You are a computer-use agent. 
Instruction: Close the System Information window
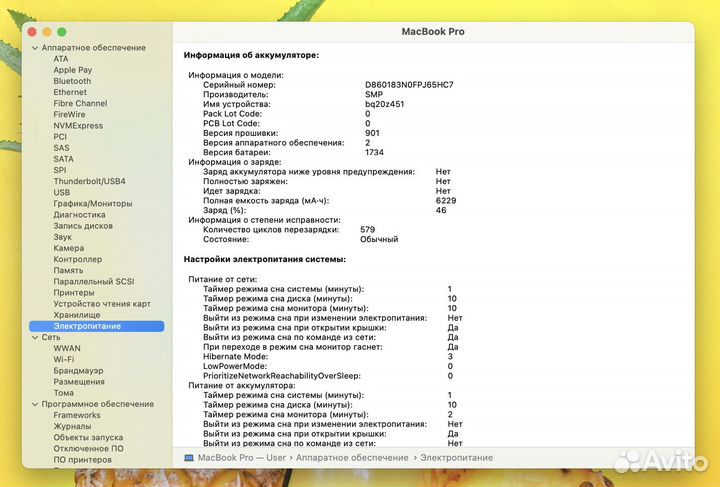tap(32, 32)
